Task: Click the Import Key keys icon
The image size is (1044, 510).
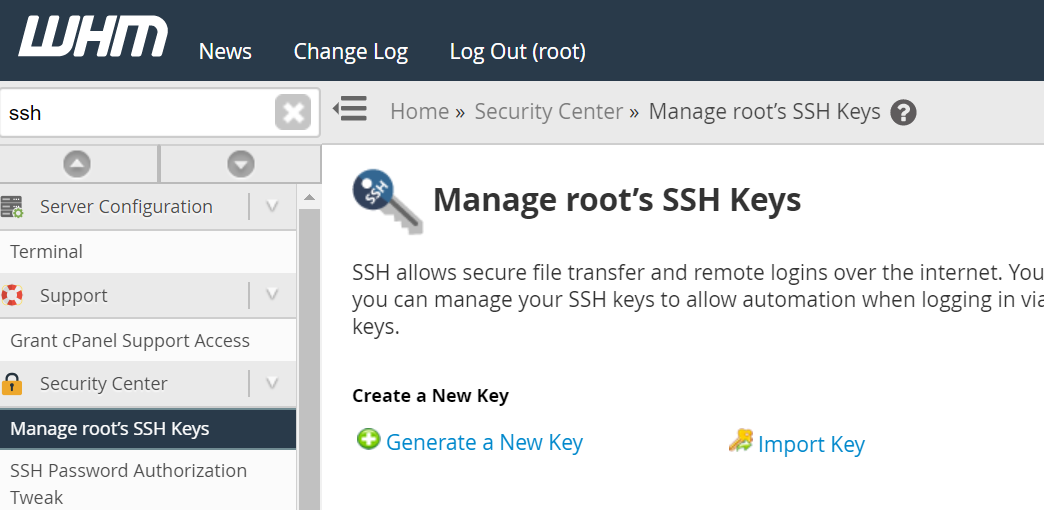Action: [x=740, y=441]
